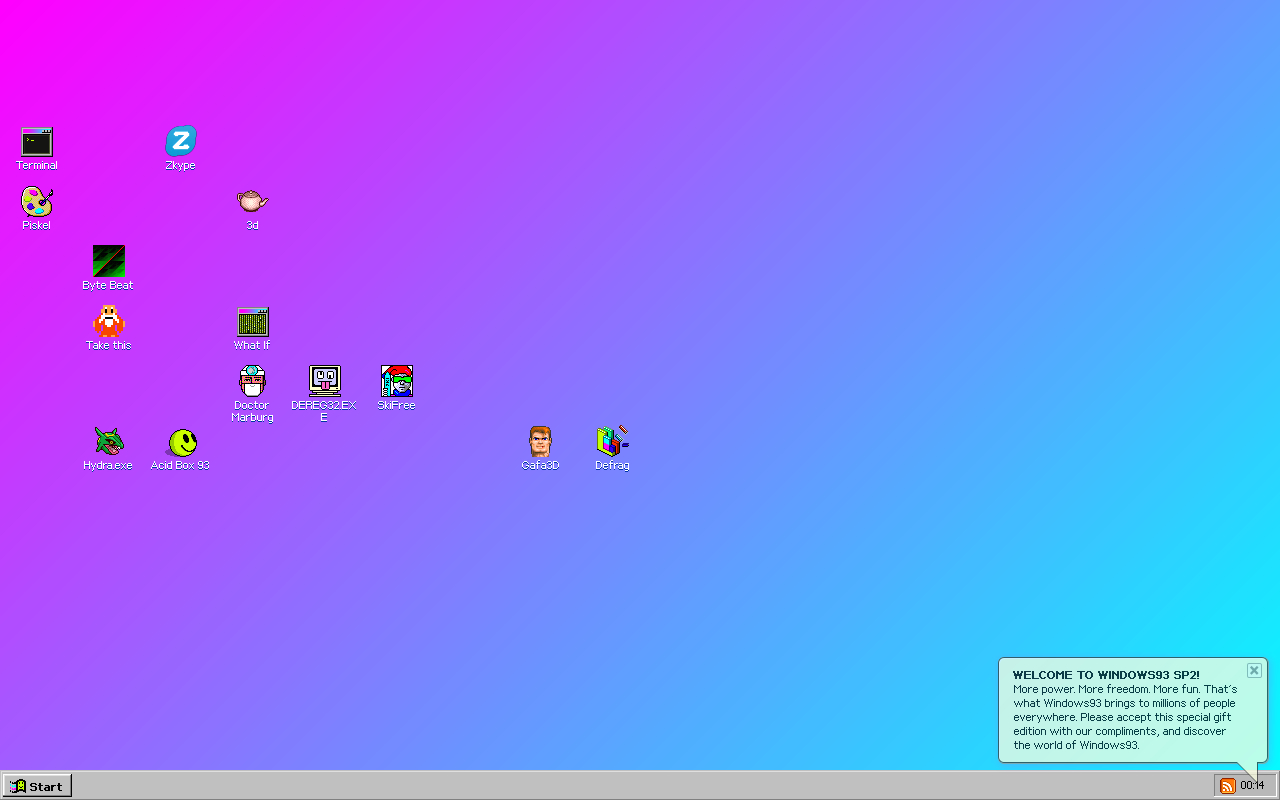Screen dimensions: 1280x800
Task: Click the DEREG32.EXE icon
Action: click(x=324, y=382)
